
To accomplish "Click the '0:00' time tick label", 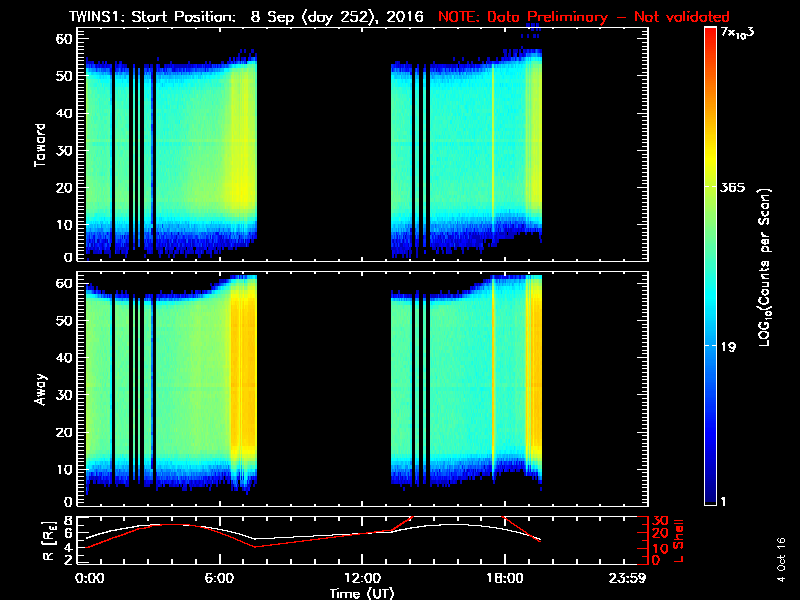I will coord(90,578).
